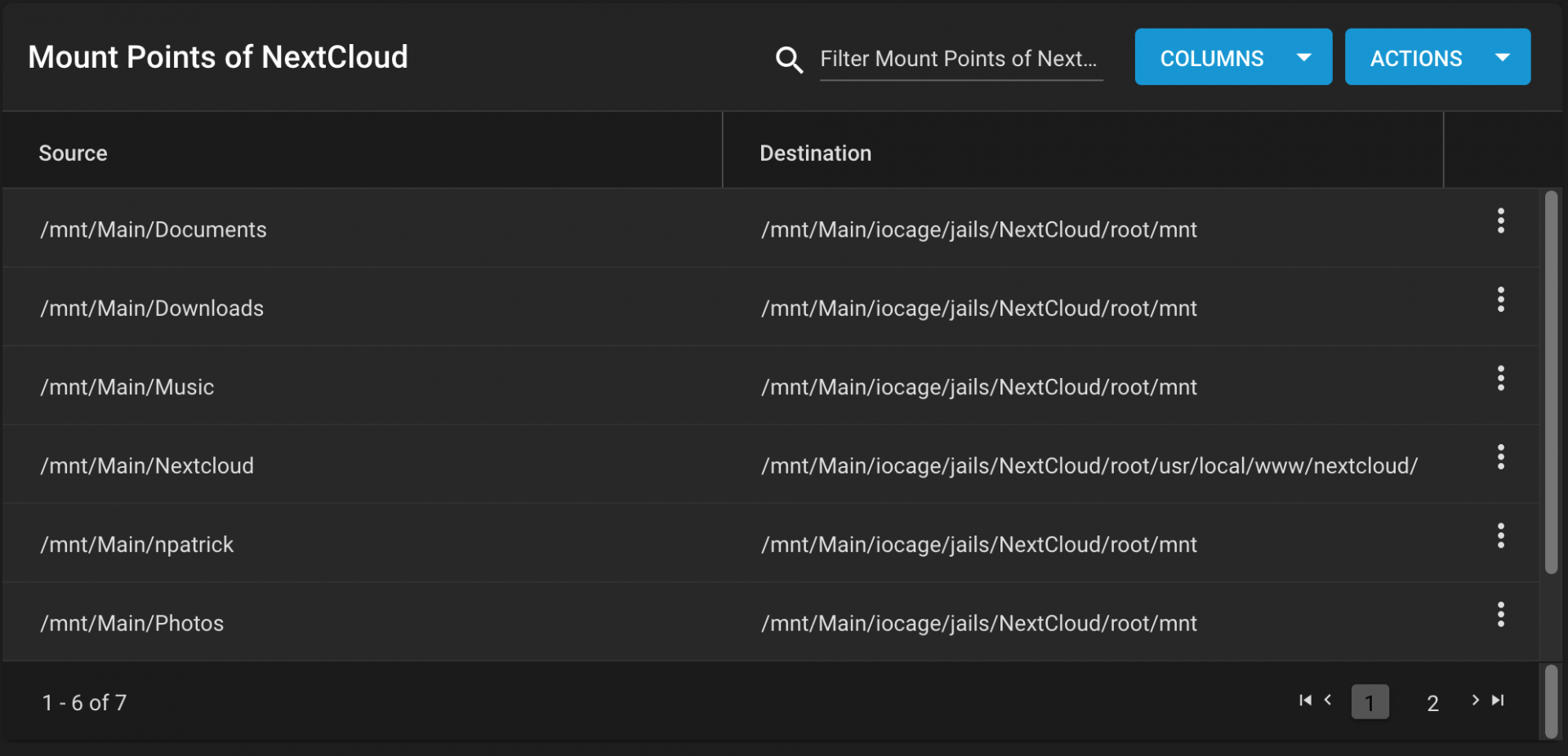
Task: Open options menu for /mnt/Main/Nextcloud row
Action: pos(1500,457)
